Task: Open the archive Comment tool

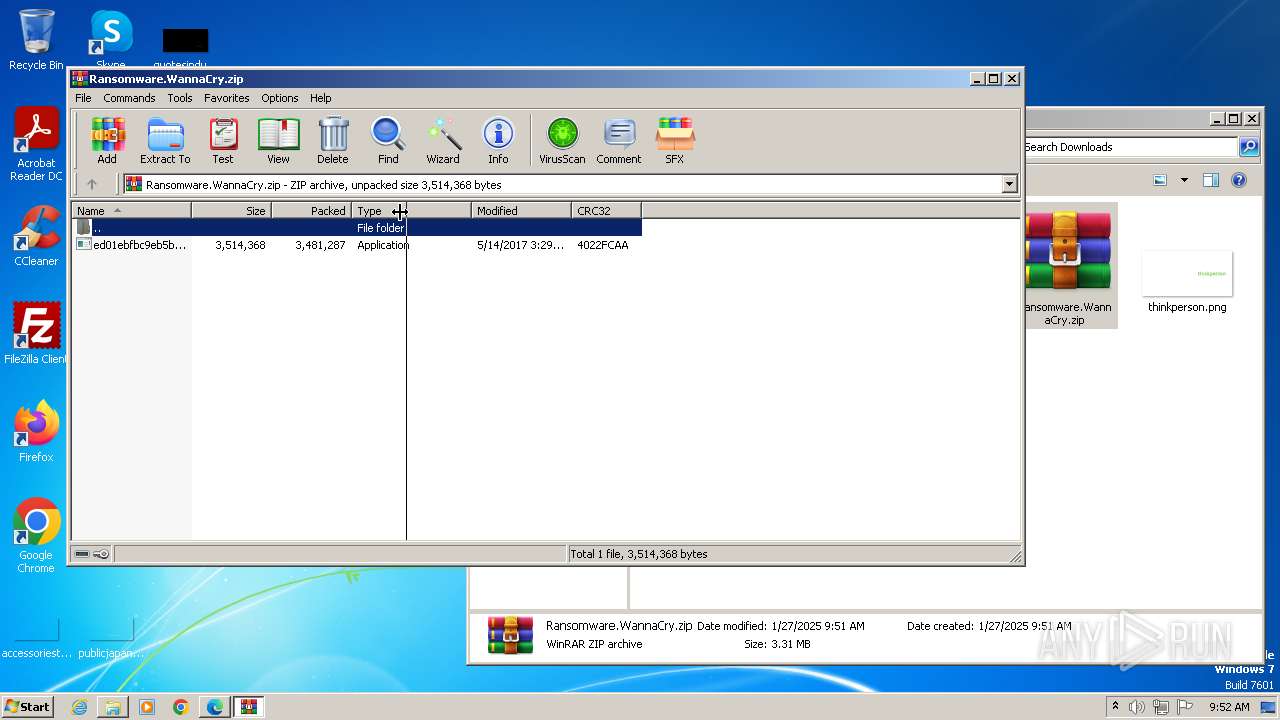Action: [619, 141]
